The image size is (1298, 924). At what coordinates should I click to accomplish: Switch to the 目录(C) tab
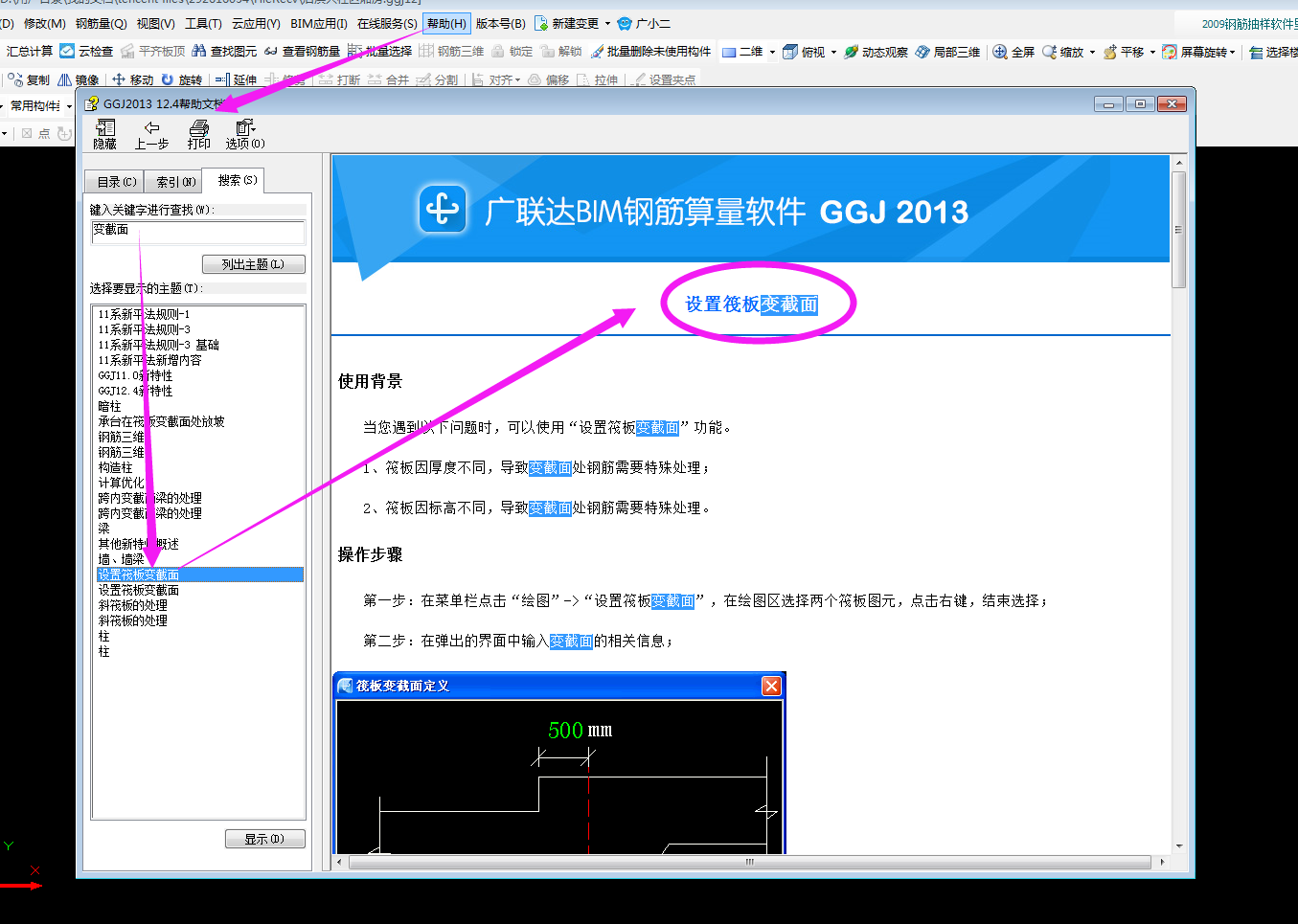(x=117, y=182)
